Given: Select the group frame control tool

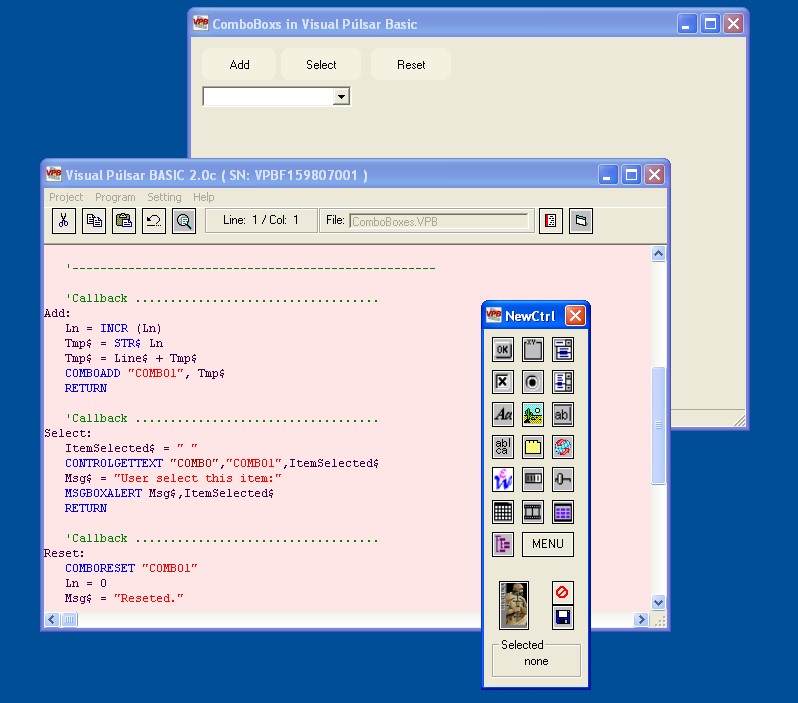Looking at the screenshot, I should tap(532, 350).
